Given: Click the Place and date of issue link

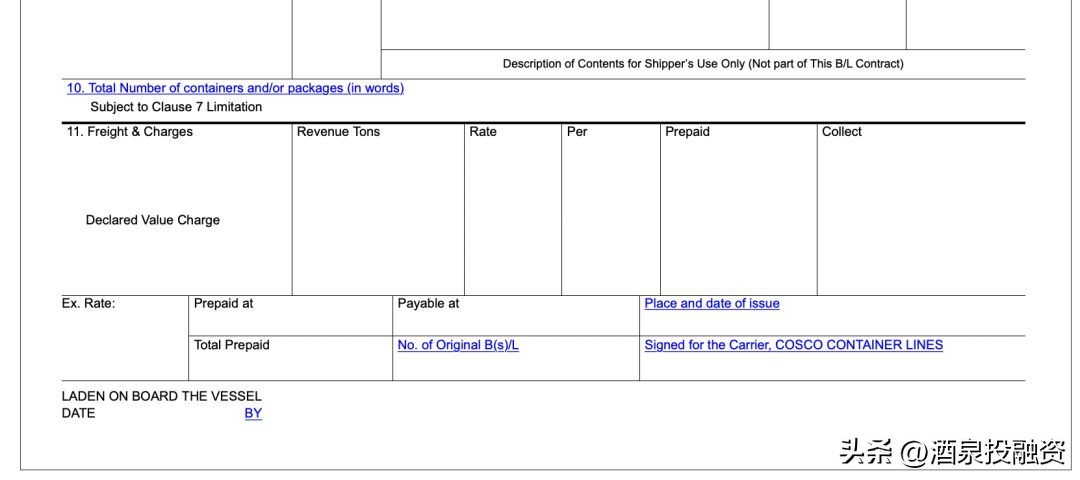Looking at the screenshot, I should tap(711, 304).
